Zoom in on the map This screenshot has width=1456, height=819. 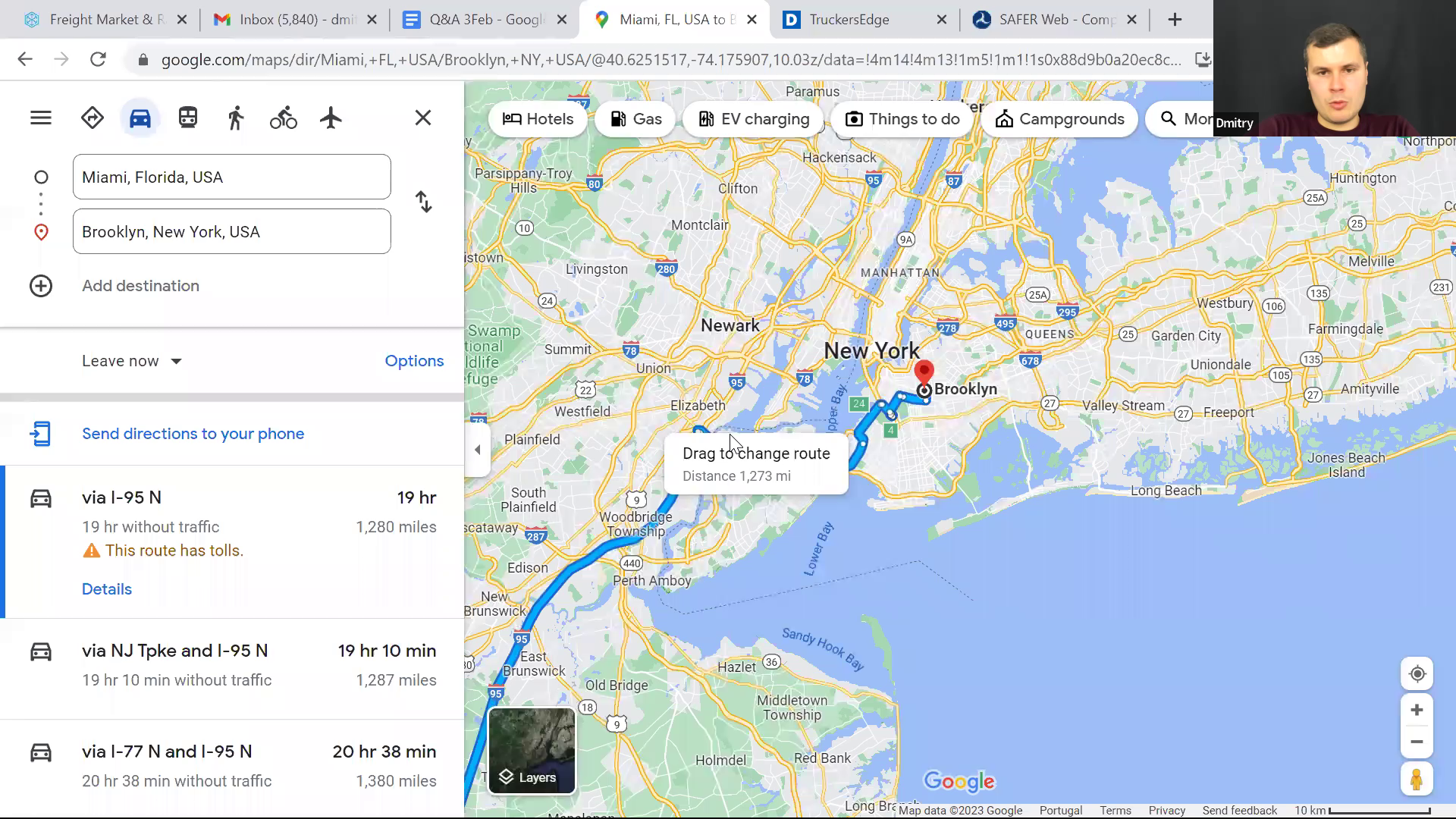(1417, 711)
